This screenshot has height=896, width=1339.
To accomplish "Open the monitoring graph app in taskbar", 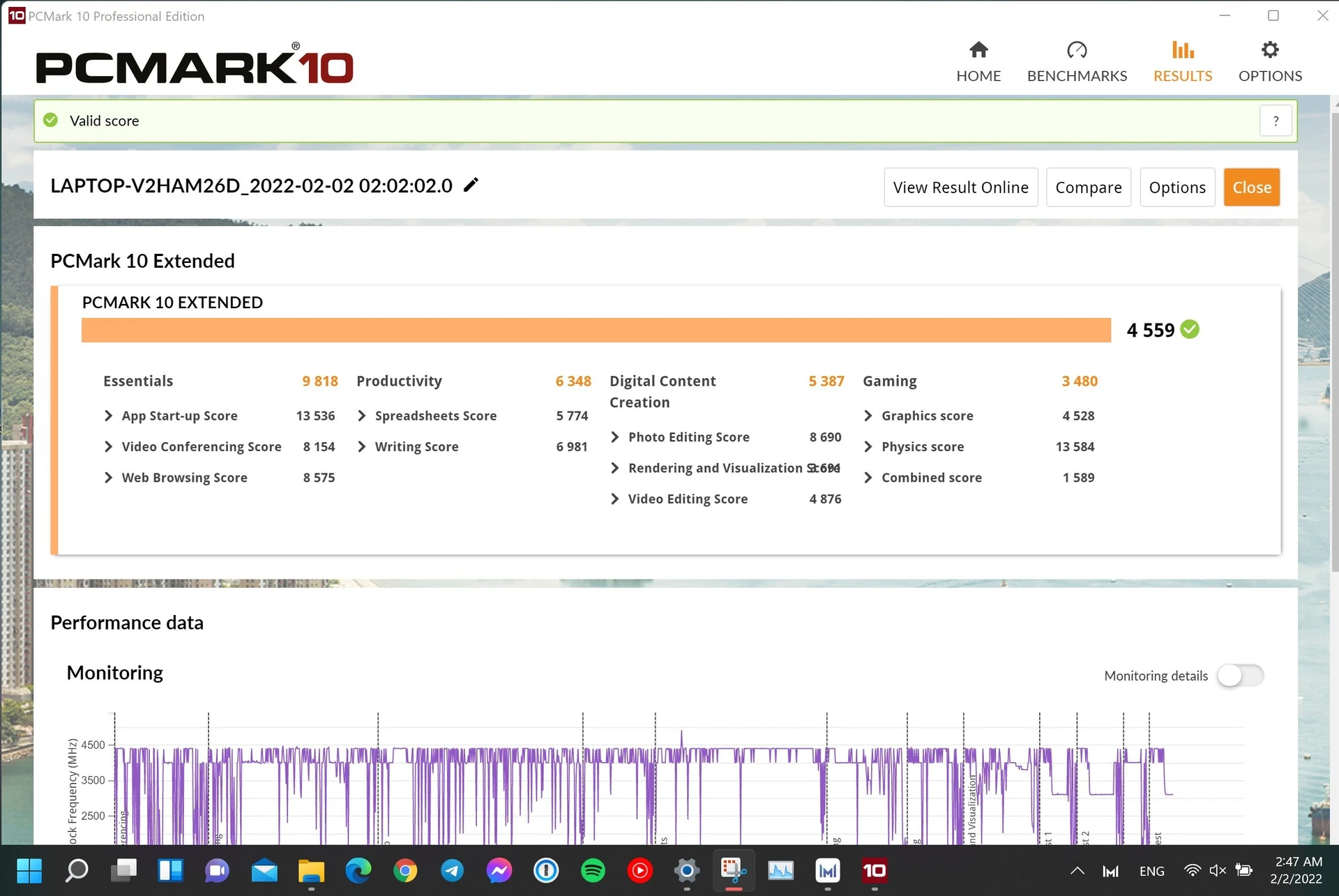I will point(780,871).
